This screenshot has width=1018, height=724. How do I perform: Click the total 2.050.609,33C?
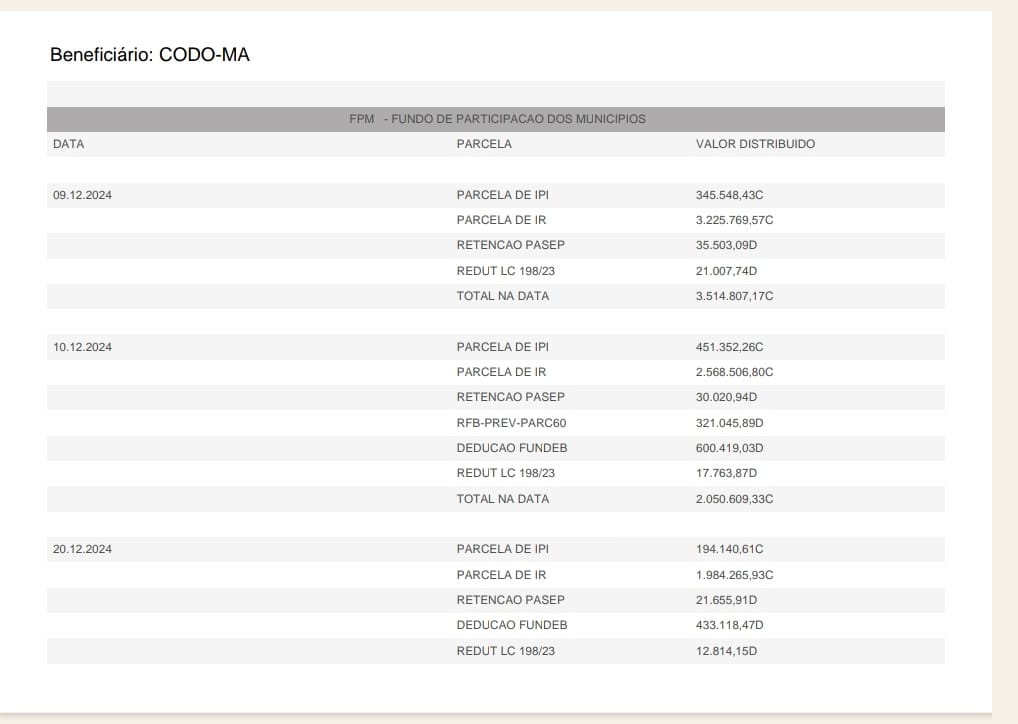[734, 499]
